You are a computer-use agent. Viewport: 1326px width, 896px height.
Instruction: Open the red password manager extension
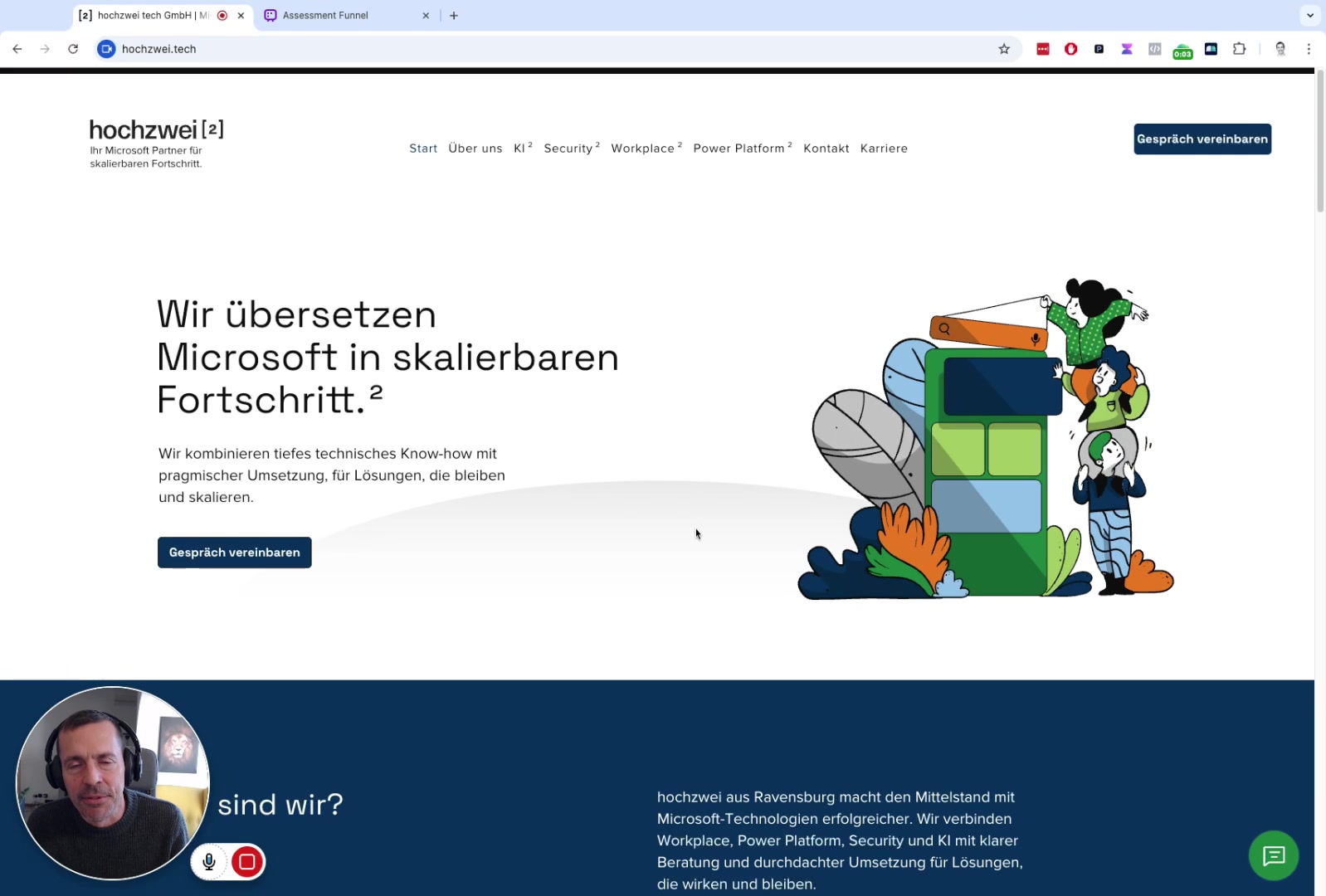click(1043, 49)
